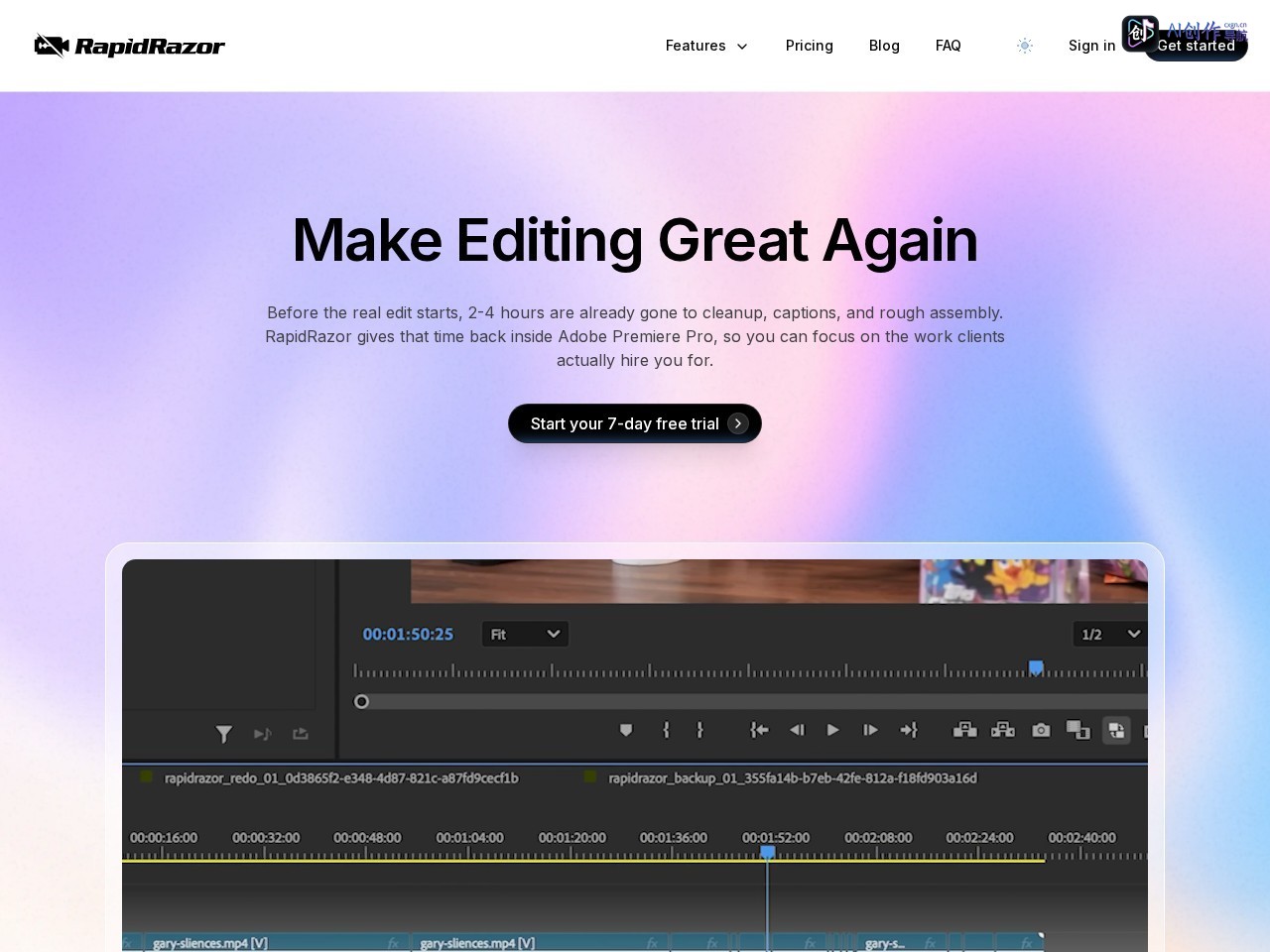Switch to the rapidrazor_backup_01 sequence tab
1270x952 pixels.
pos(793,777)
